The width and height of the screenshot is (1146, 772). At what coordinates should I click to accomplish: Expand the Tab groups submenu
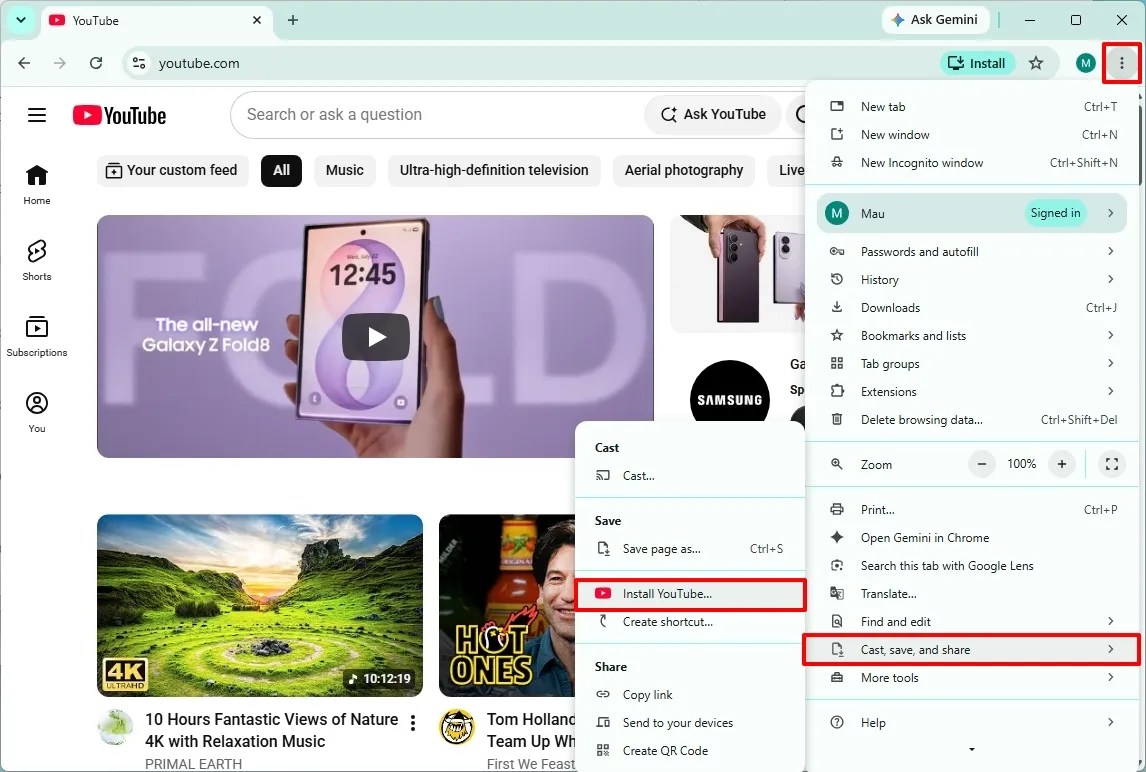972,363
